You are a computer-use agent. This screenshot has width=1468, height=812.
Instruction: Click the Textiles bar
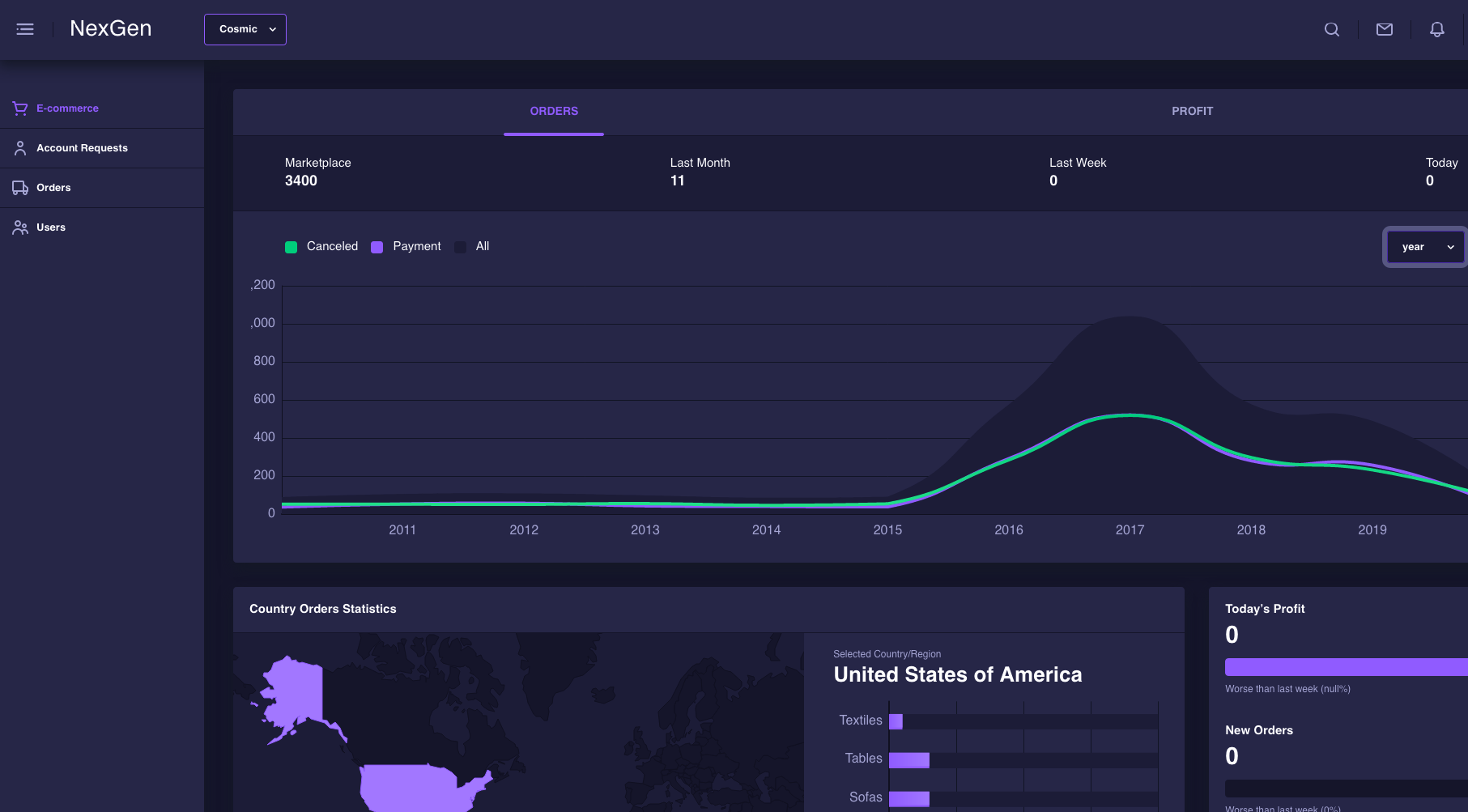click(x=896, y=721)
